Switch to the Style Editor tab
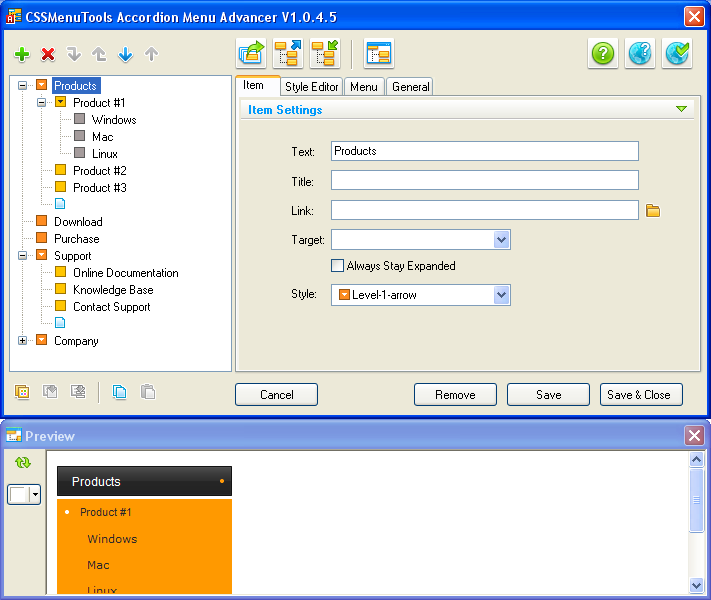The height and width of the screenshot is (600, 711). (x=312, y=87)
